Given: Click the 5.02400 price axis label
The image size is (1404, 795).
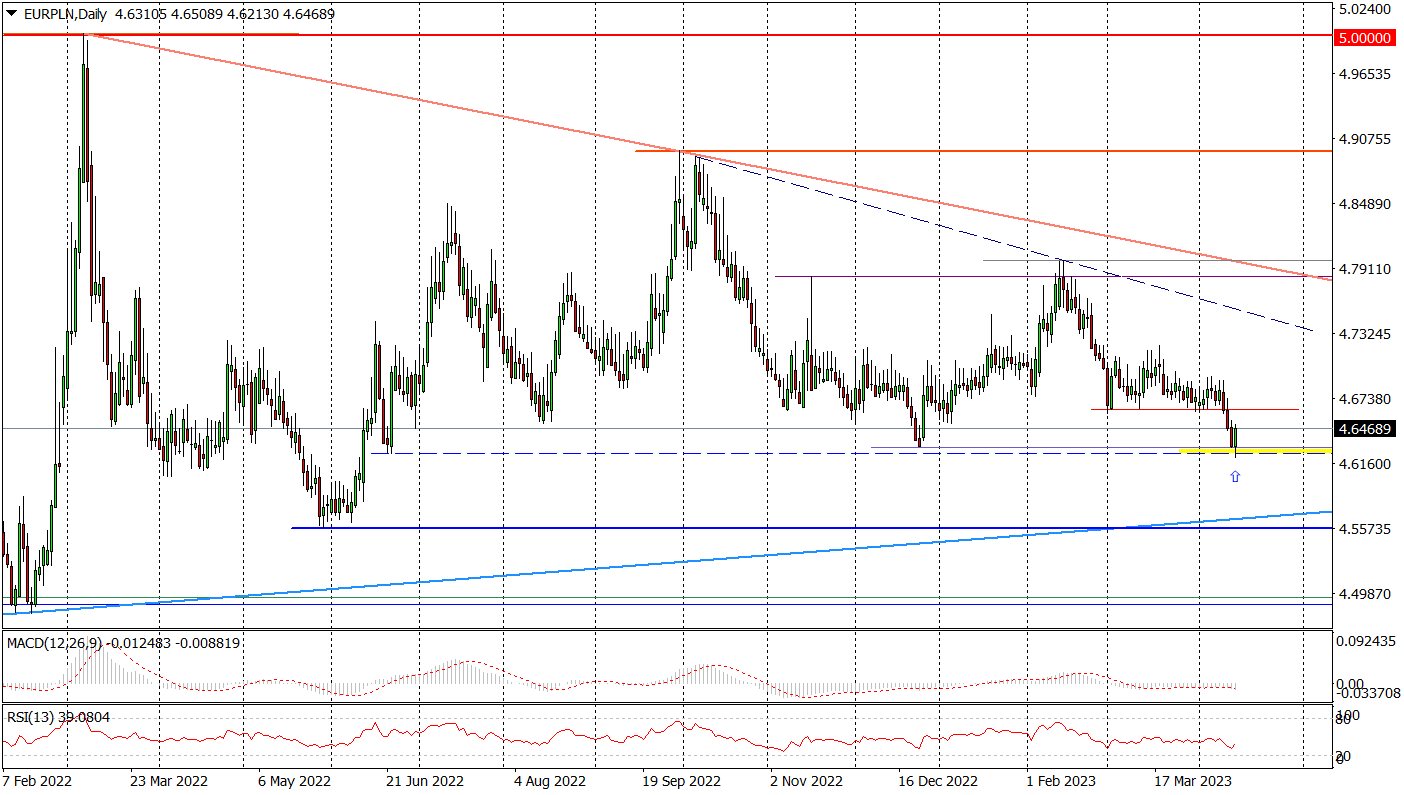Looking at the screenshot, I should (x=1364, y=9).
